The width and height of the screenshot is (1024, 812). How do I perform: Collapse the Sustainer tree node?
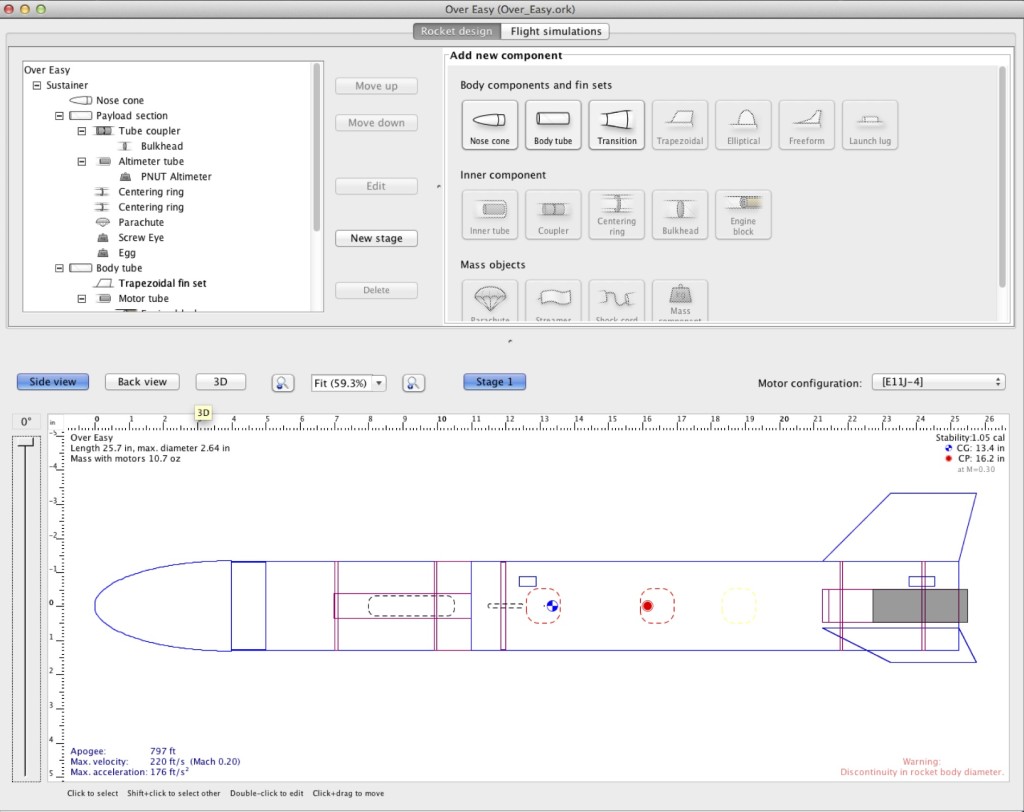(37, 86)
